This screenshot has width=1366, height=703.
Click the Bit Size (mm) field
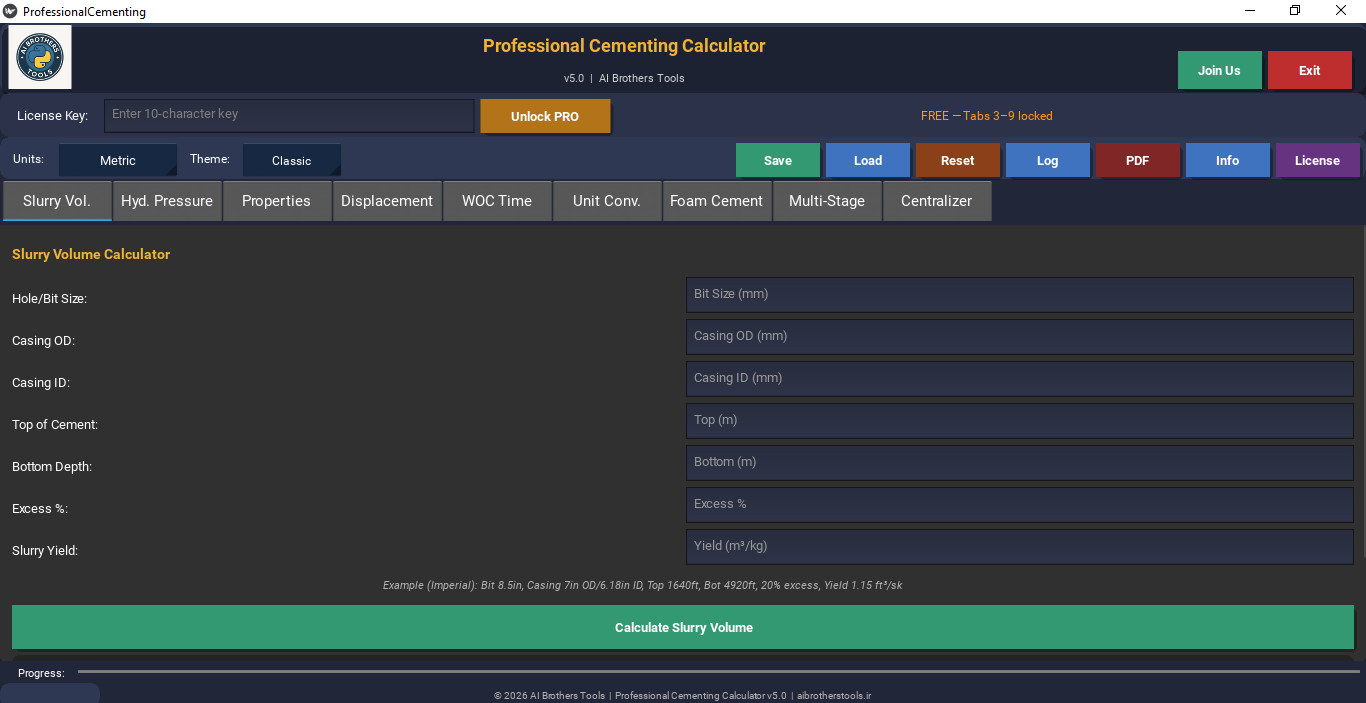point(1019,295)
